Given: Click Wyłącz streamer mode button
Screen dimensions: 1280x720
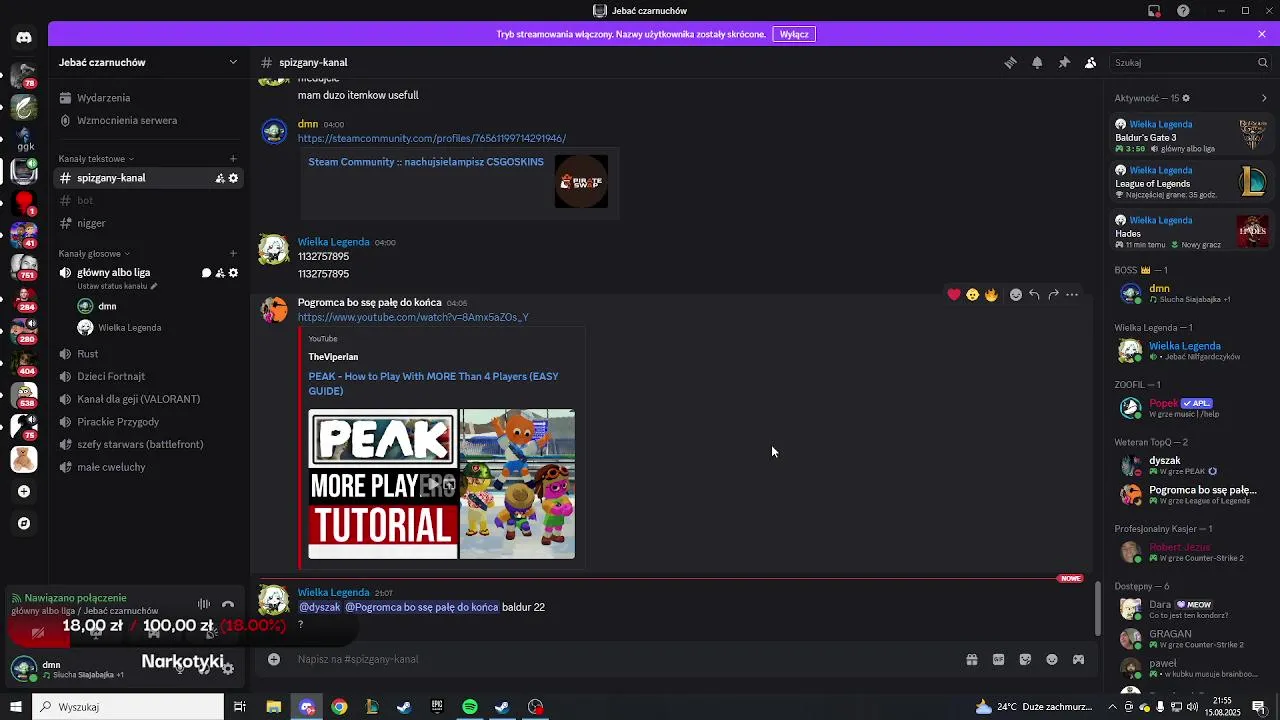Looking at the screenshot, I should [794, 34].
